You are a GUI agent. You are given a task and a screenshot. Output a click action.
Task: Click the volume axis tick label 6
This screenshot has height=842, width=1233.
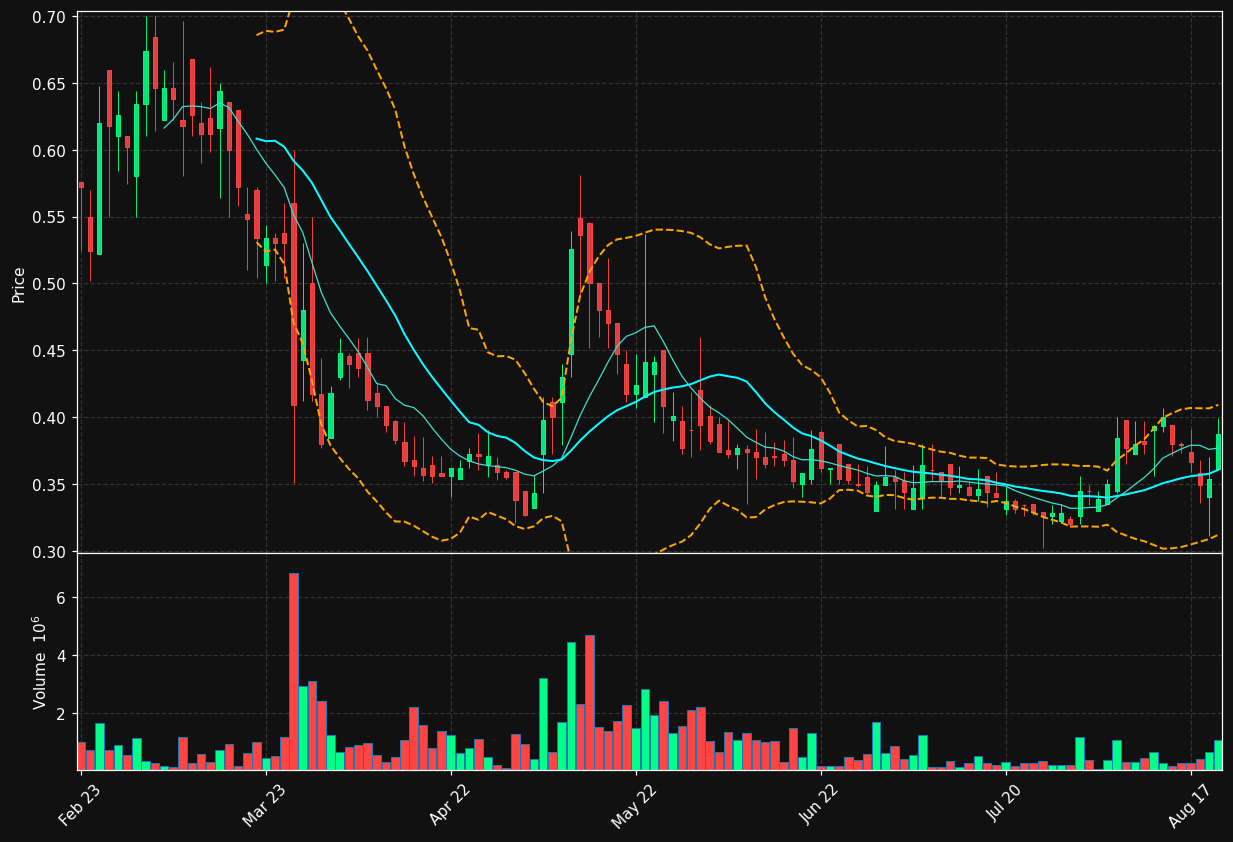[60, 598]
